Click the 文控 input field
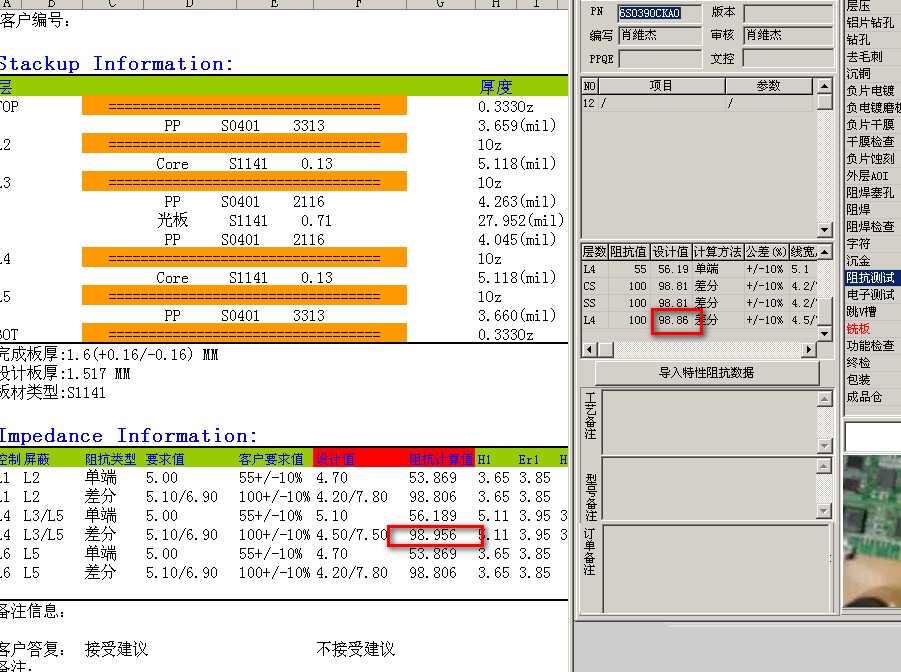This screenshot has width=901, height=672. click(x=788, y=59)
